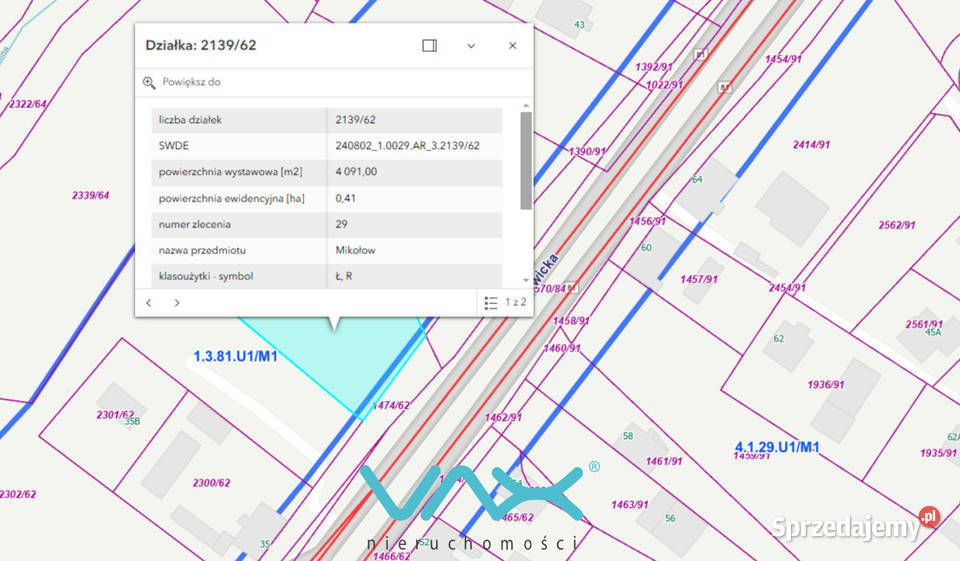Click the Powiększ do magnifier icon
This screenshot has height=561, width=960.
click(x=149, y=82)
